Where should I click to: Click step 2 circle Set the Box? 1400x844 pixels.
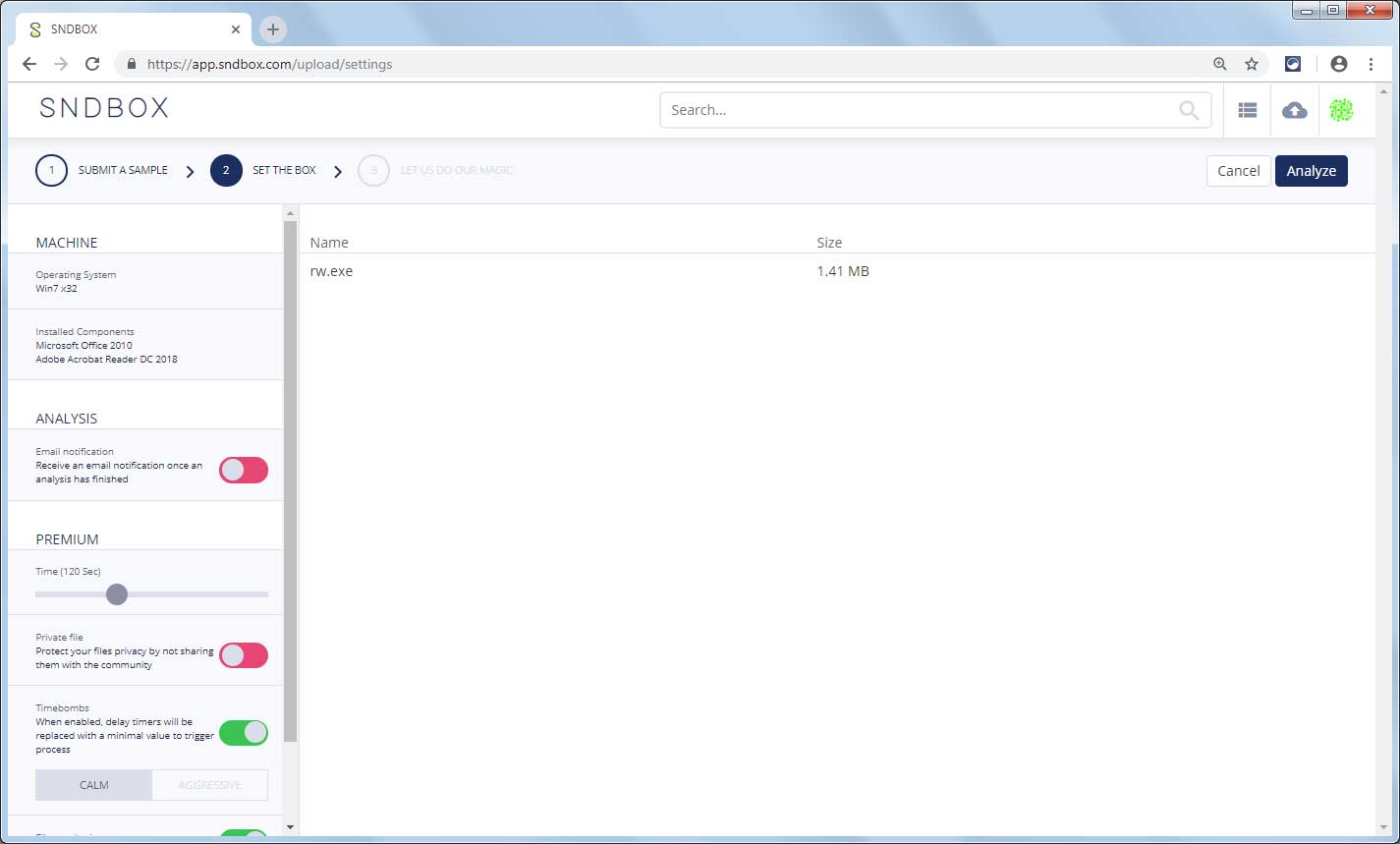(x=226, y=170)
